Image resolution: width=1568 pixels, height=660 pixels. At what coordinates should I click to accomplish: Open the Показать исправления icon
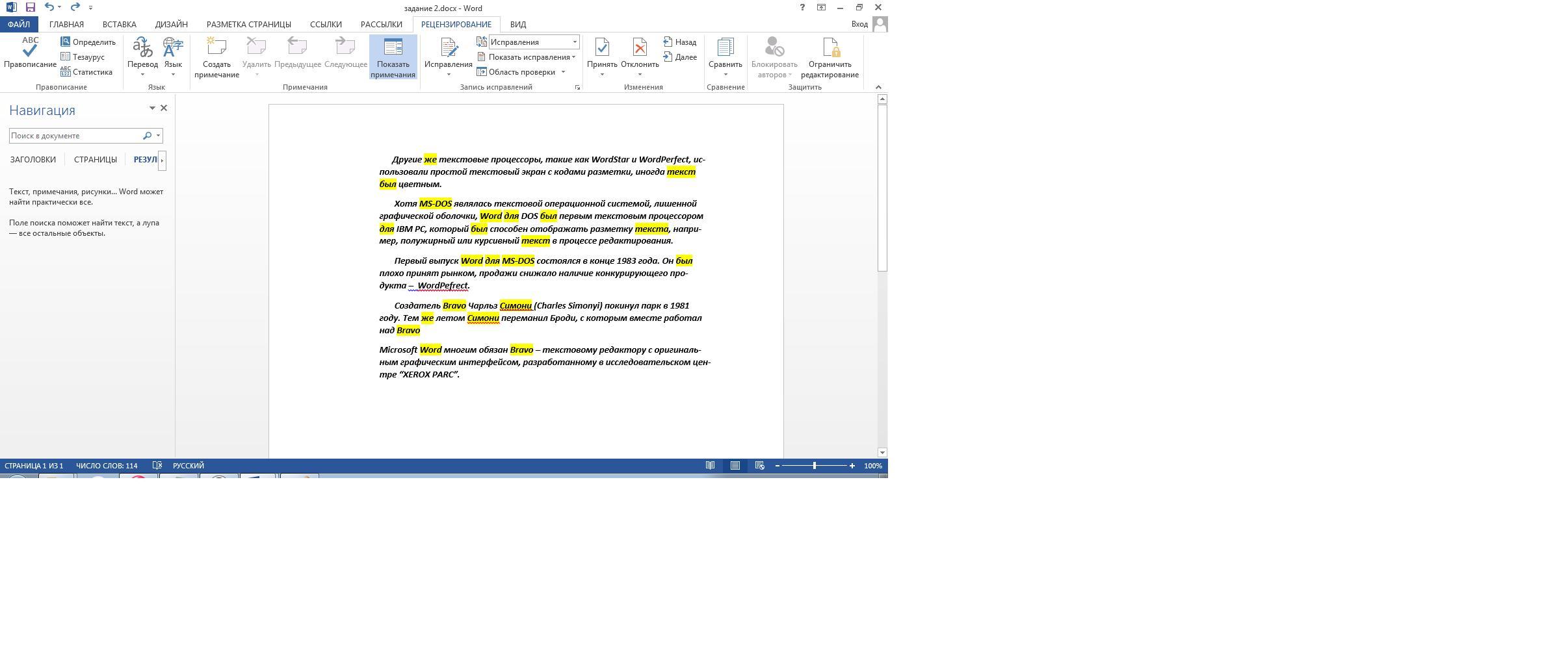click(x=481, y=57)
